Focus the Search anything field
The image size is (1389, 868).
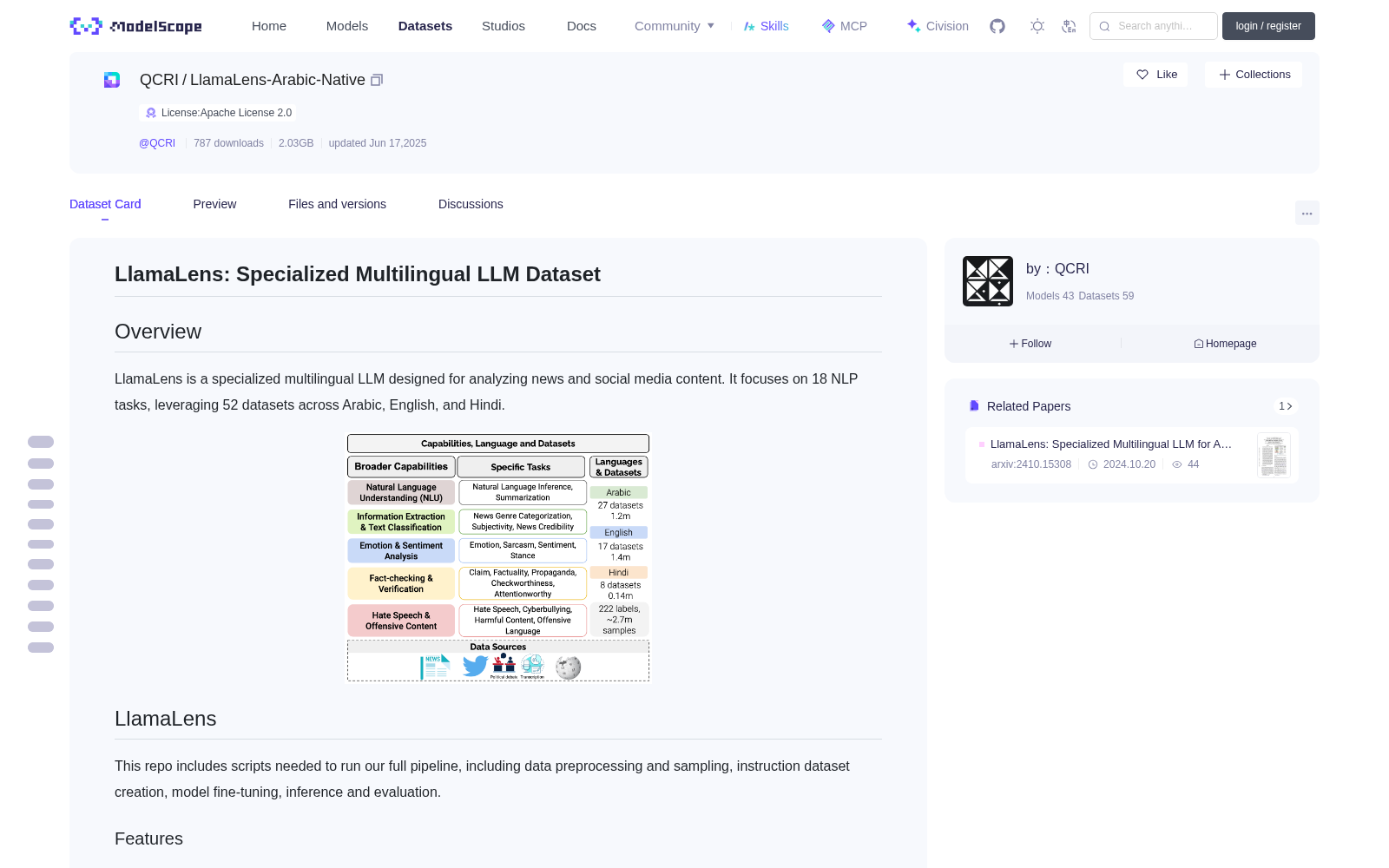click(1154, 26)
